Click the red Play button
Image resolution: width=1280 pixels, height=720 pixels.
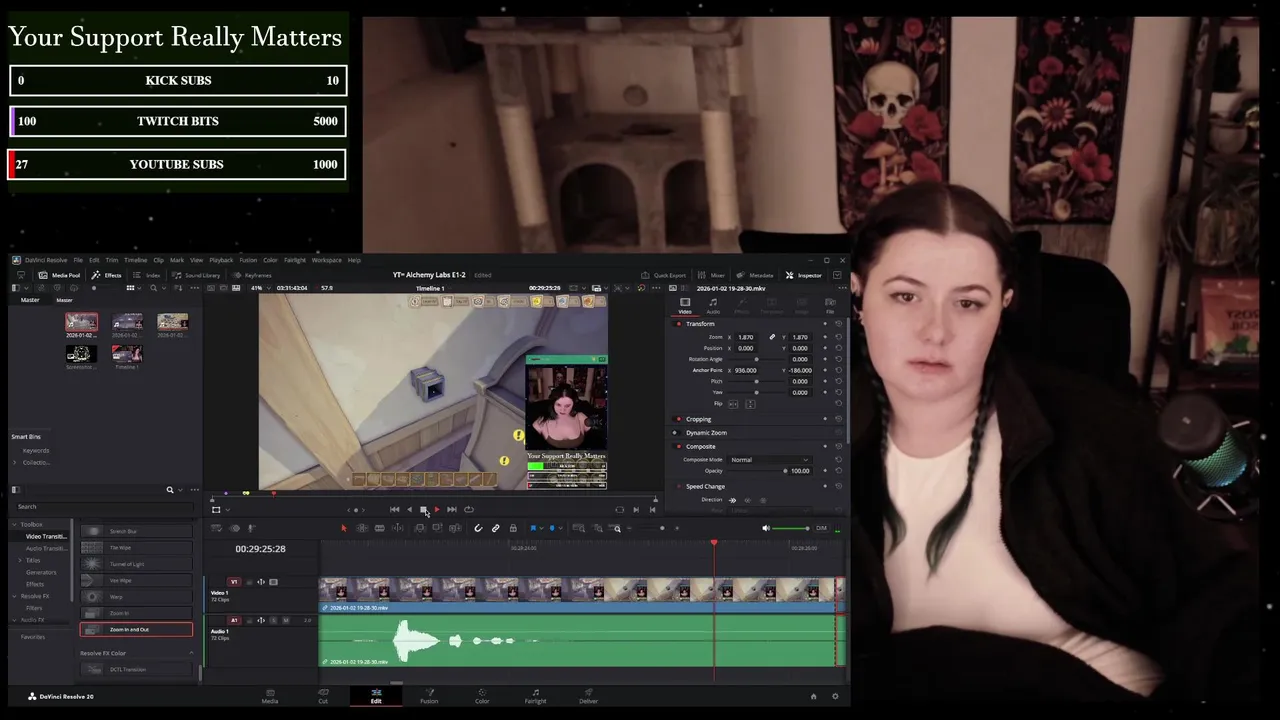437,509
